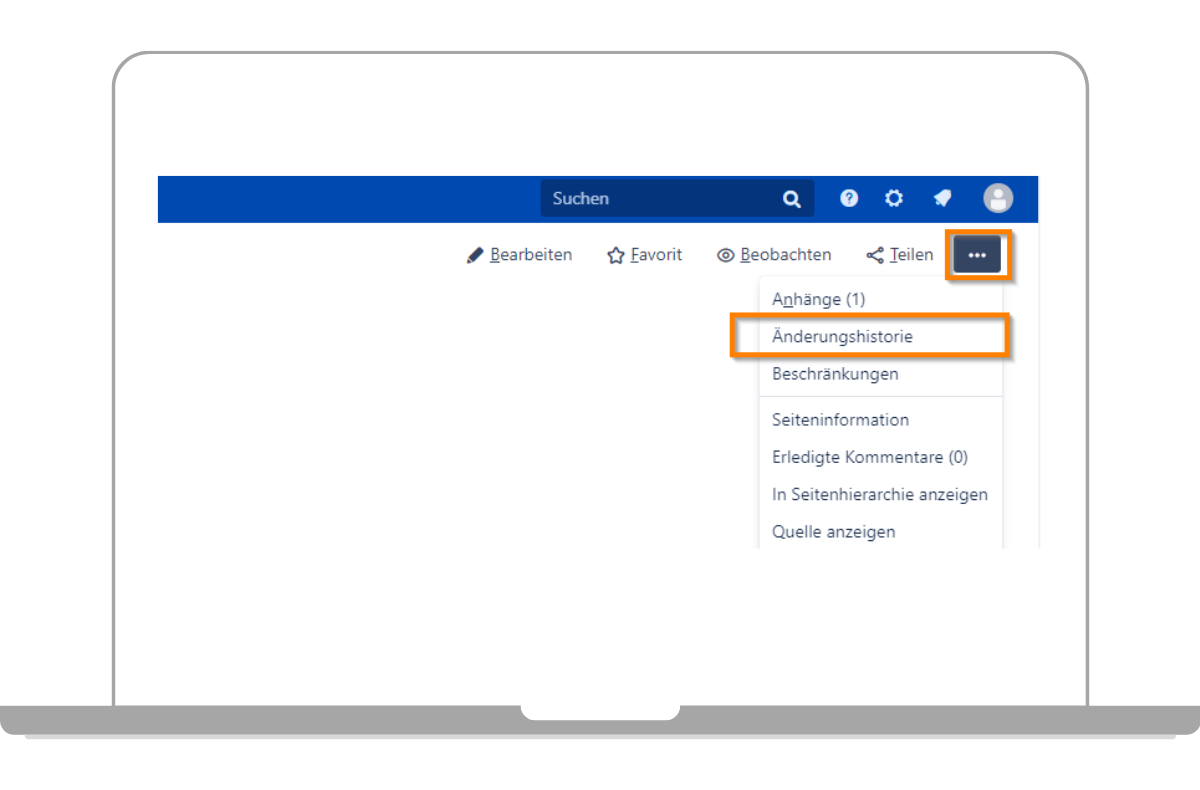Open Änderungshistorie from the dropdown menu
Viewport: 1200px width, 790px height.
click(x=842, y=337)
